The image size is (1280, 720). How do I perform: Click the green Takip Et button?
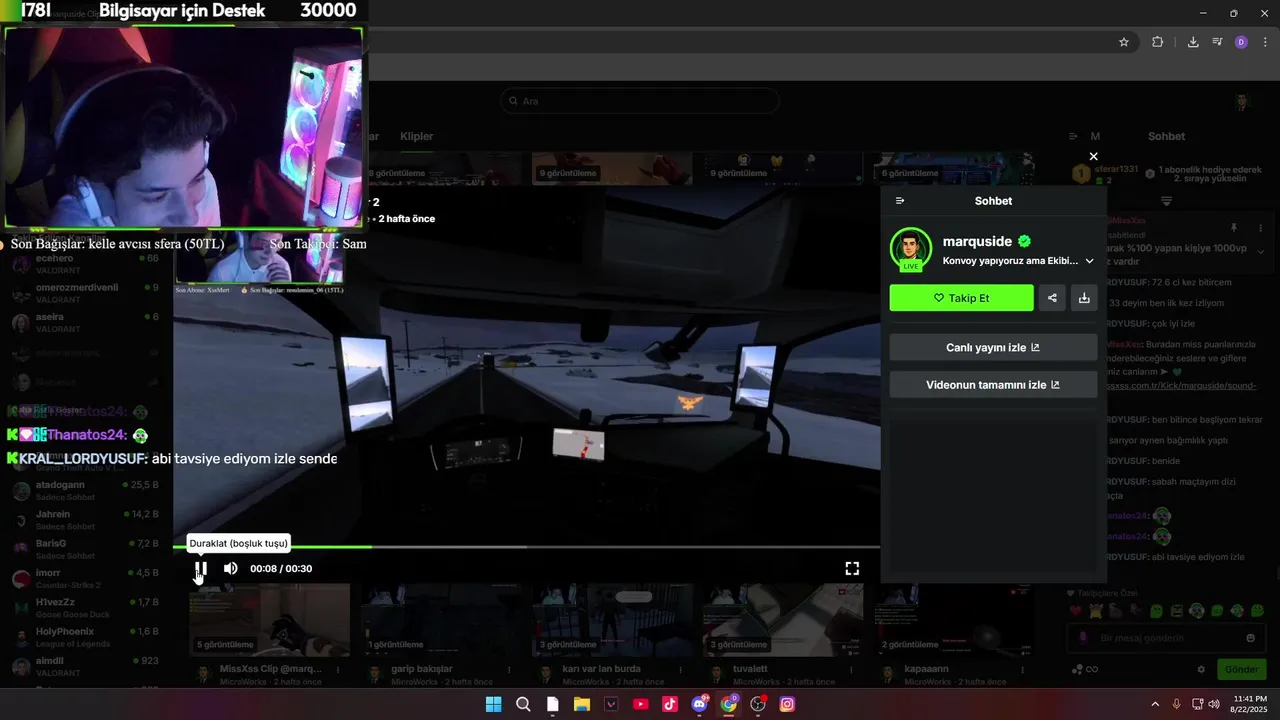(x=961, y=298)
